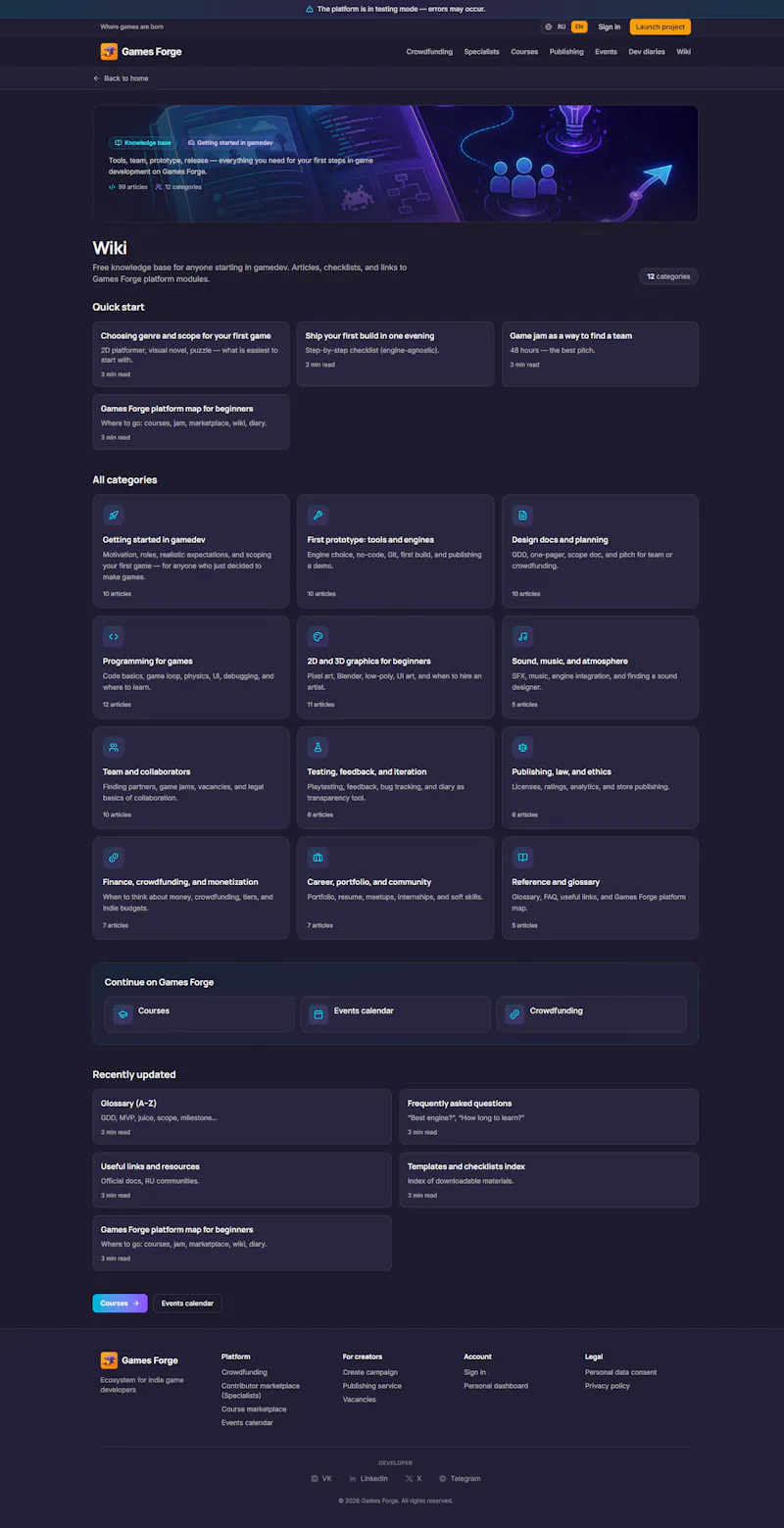The image size is (784, 1528).
Task: Click the palette icon on 2D and 3D graphics card
Action: (x=318, y=636)
